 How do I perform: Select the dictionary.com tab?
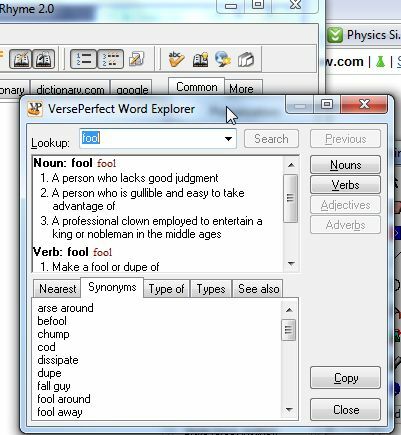point(70,88)
